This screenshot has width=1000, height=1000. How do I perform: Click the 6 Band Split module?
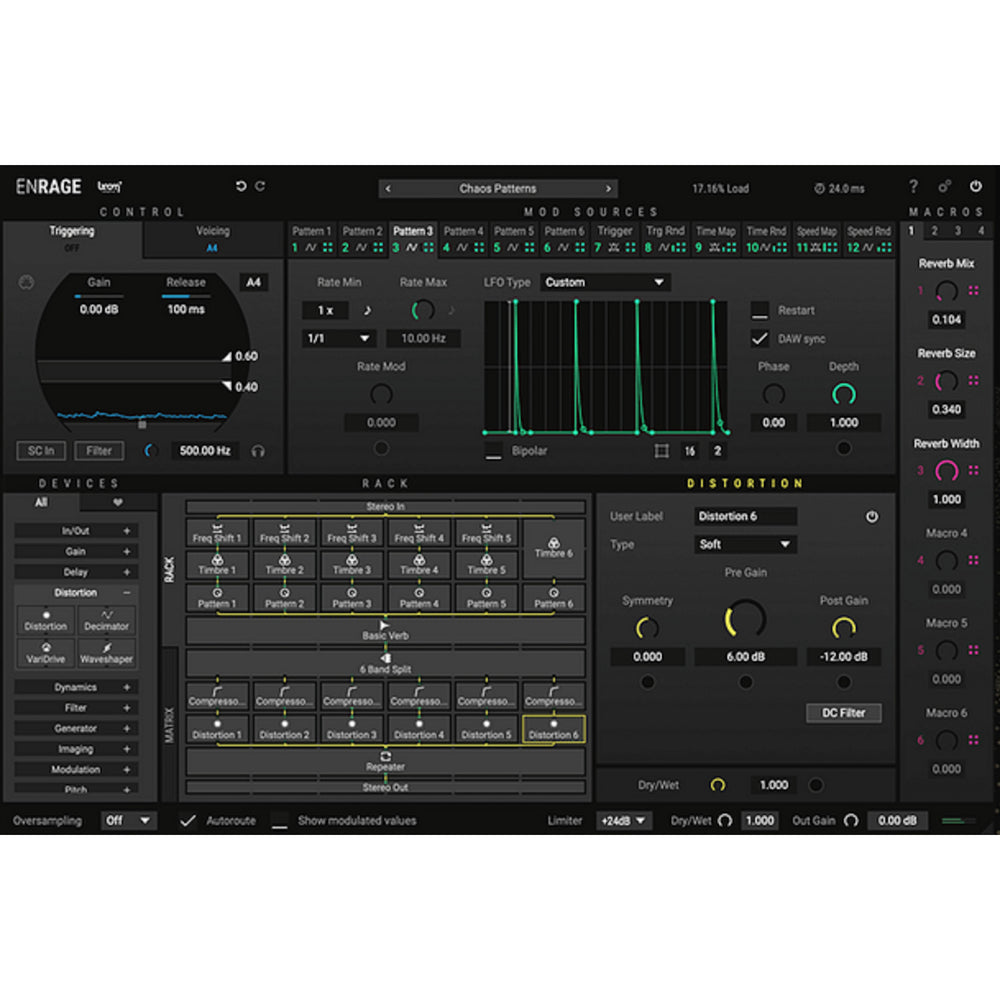(385, 664)
